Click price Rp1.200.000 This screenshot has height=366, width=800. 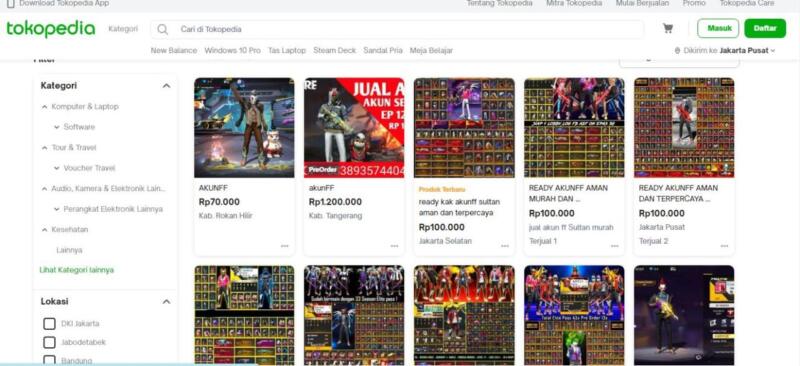coord(335,202)
